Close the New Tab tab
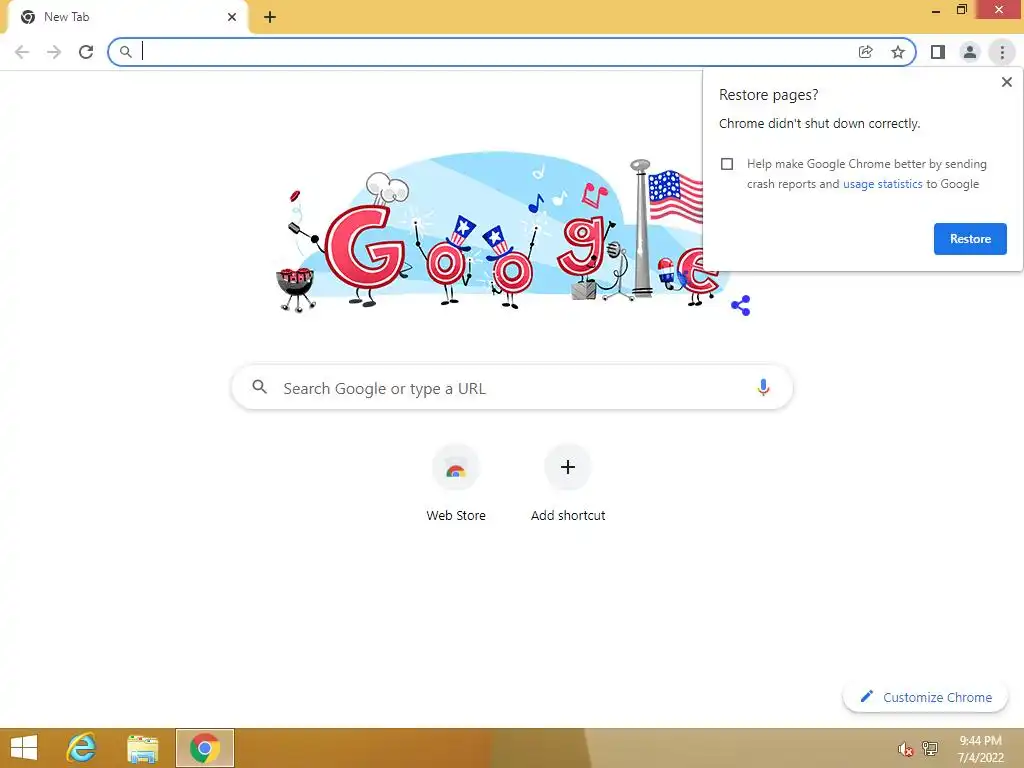 click(x=232, y=17)
